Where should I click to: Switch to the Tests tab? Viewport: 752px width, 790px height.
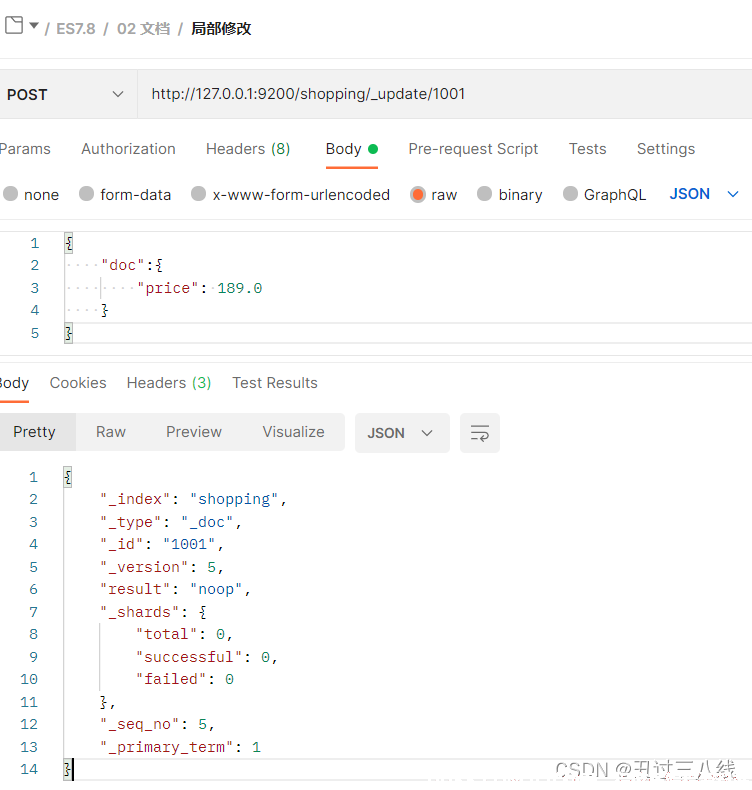(x=587, y=149)
